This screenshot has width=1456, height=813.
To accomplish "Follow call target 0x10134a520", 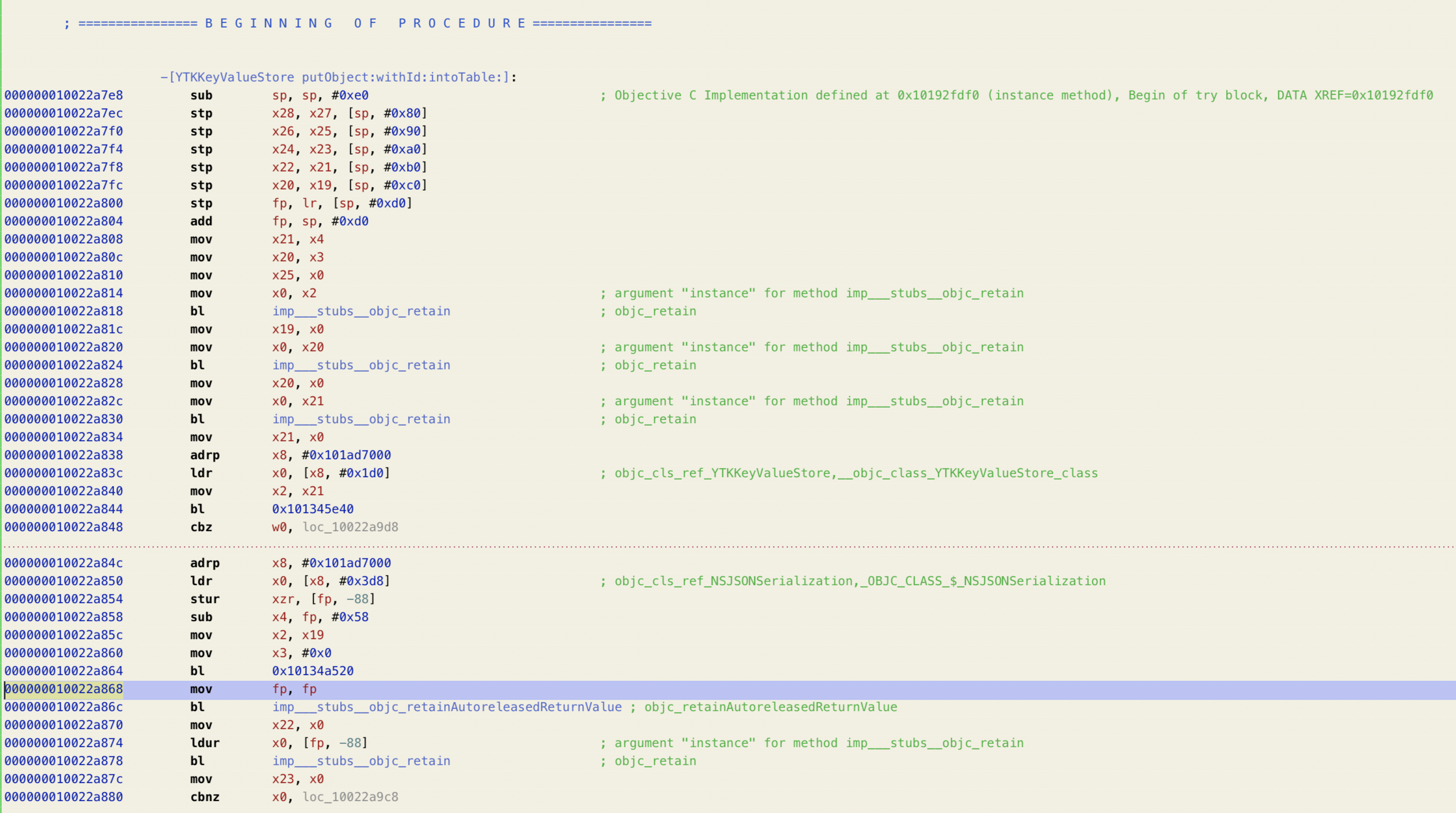I will click(313, 671).
